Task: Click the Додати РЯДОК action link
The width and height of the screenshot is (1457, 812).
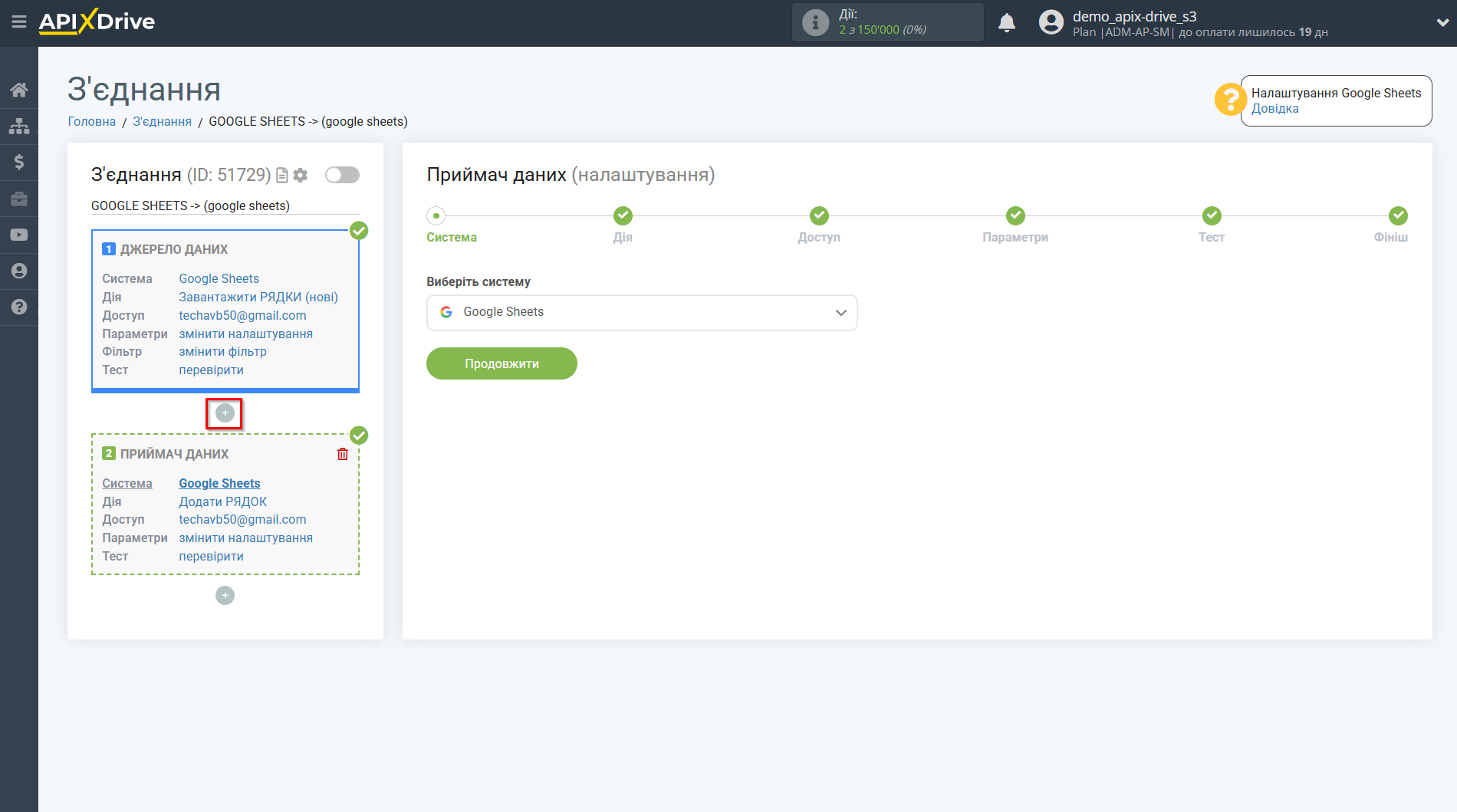Action: click(222, 502)
